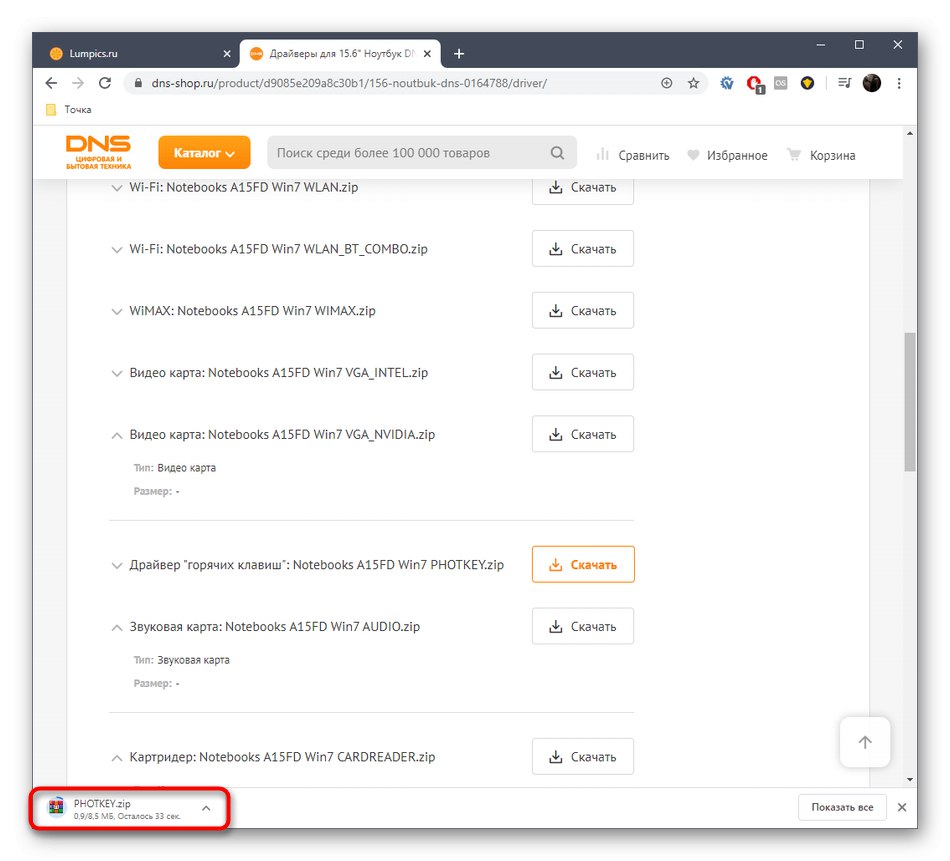Click the Показать все downloads button
Screen dimensions: 950x861
coord(842,807)
